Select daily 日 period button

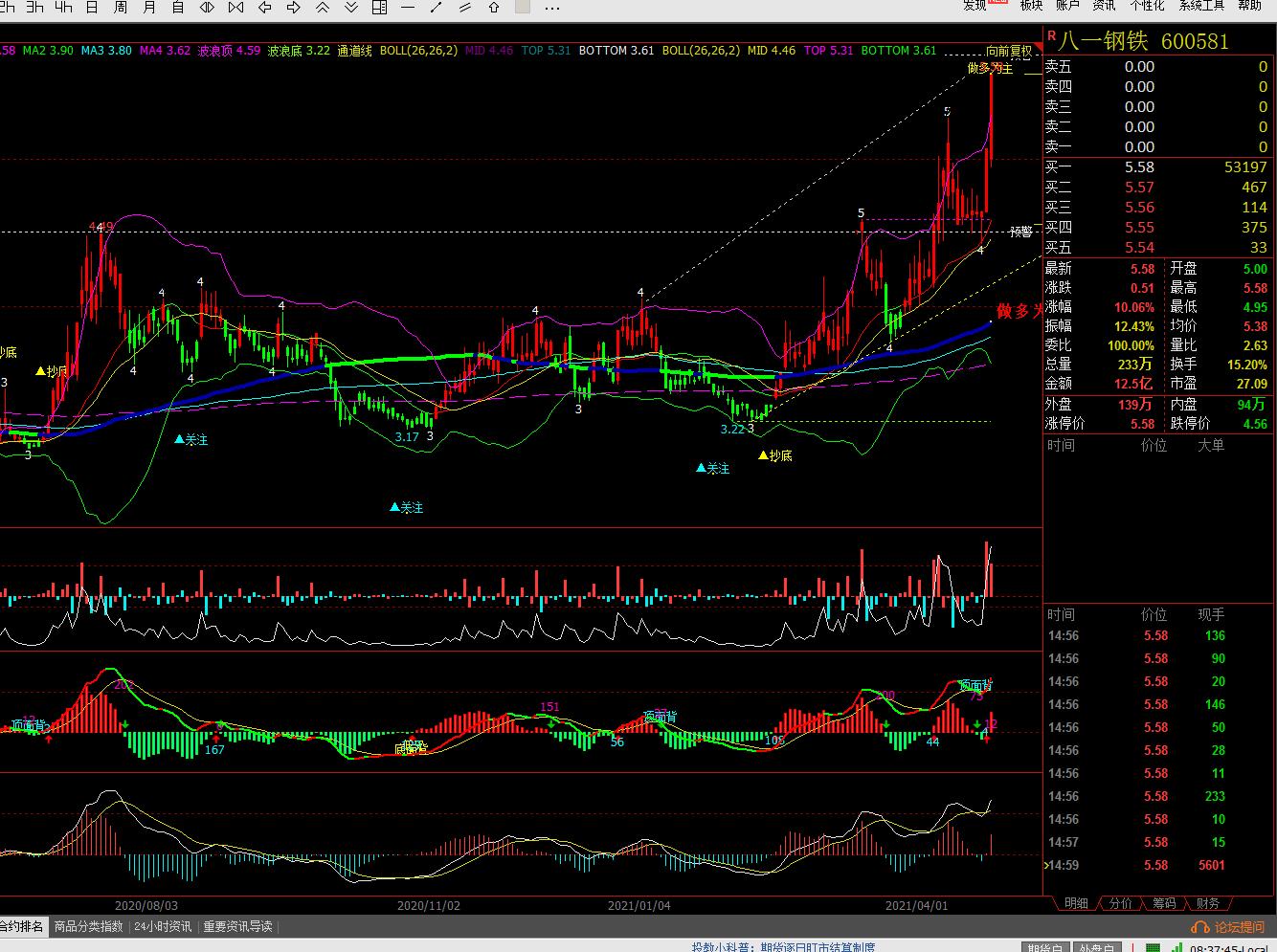tap(92, 7)
